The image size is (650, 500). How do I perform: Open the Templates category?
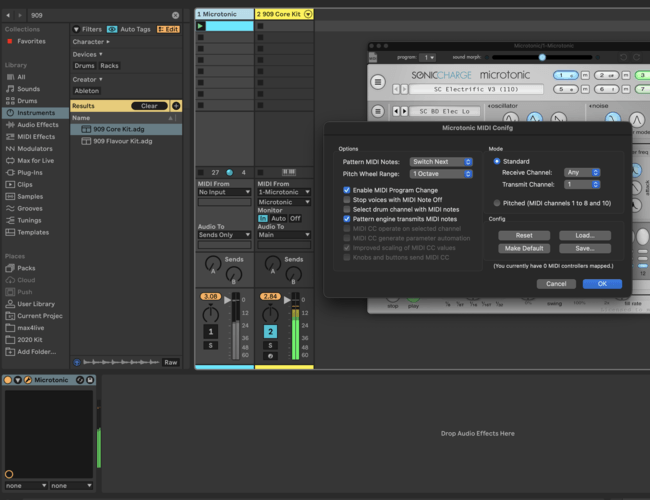pyautogui.click(x=33, y=232)
